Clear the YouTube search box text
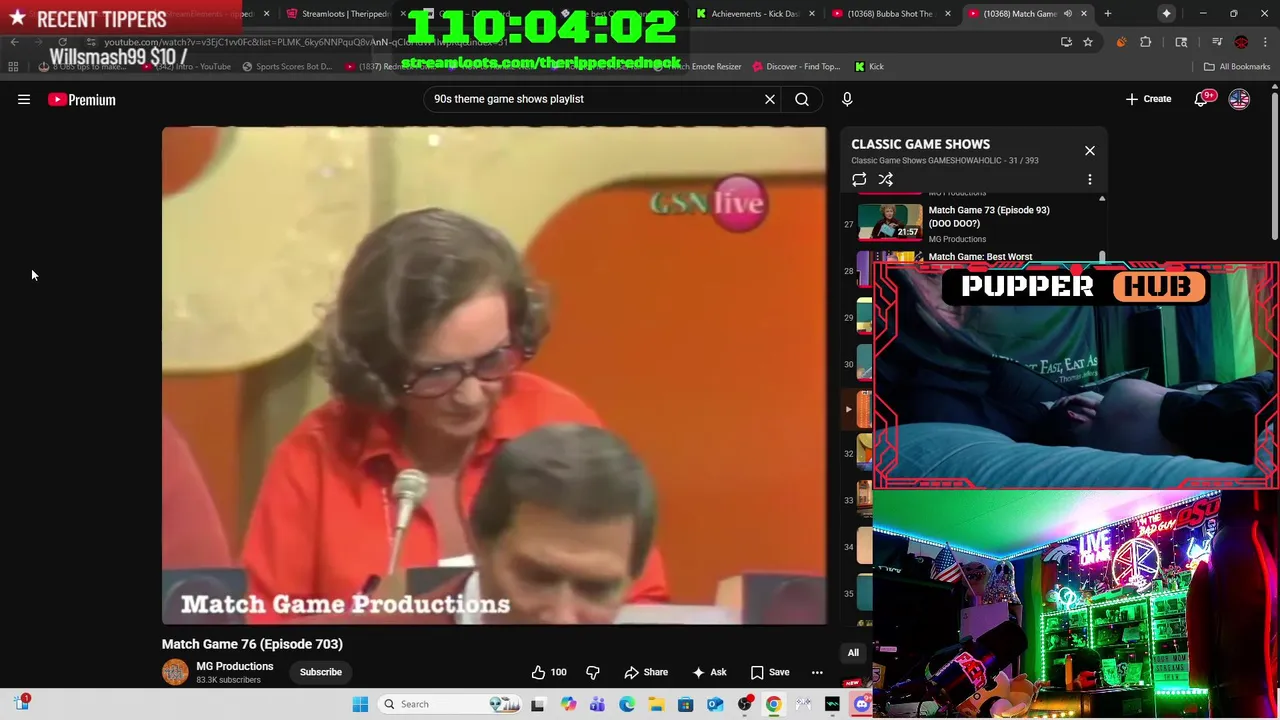The height and width of the screenshot is (720, 1280). (x=770, y=99)
